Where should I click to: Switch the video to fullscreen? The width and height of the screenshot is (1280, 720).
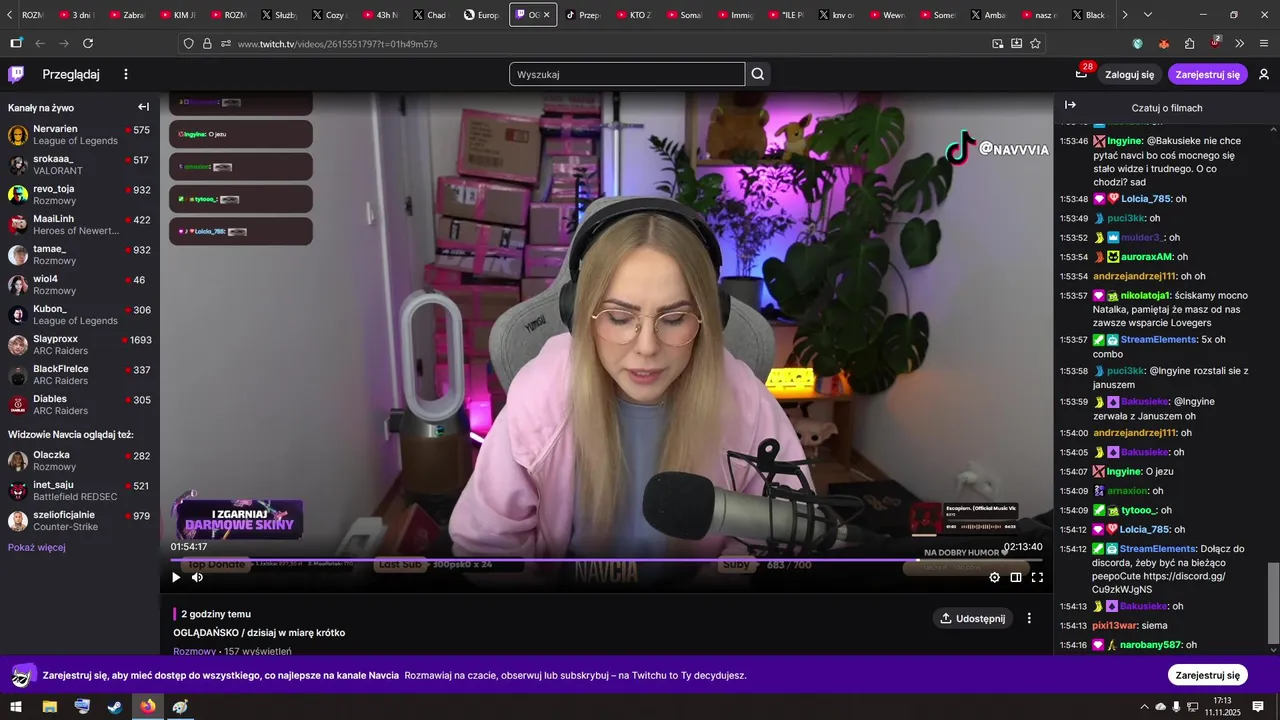coord(1037,577)
